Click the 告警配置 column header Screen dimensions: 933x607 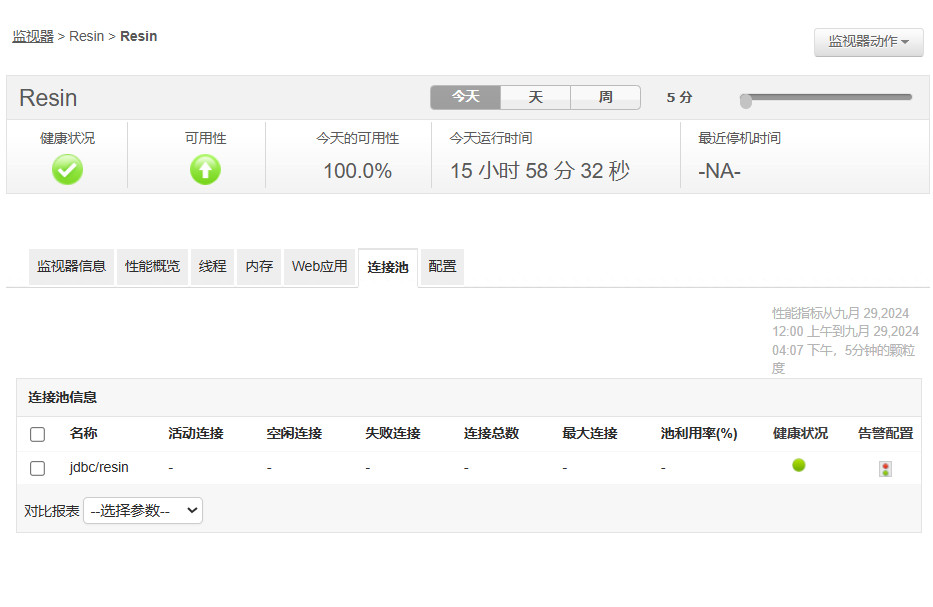tap(885, 433)
